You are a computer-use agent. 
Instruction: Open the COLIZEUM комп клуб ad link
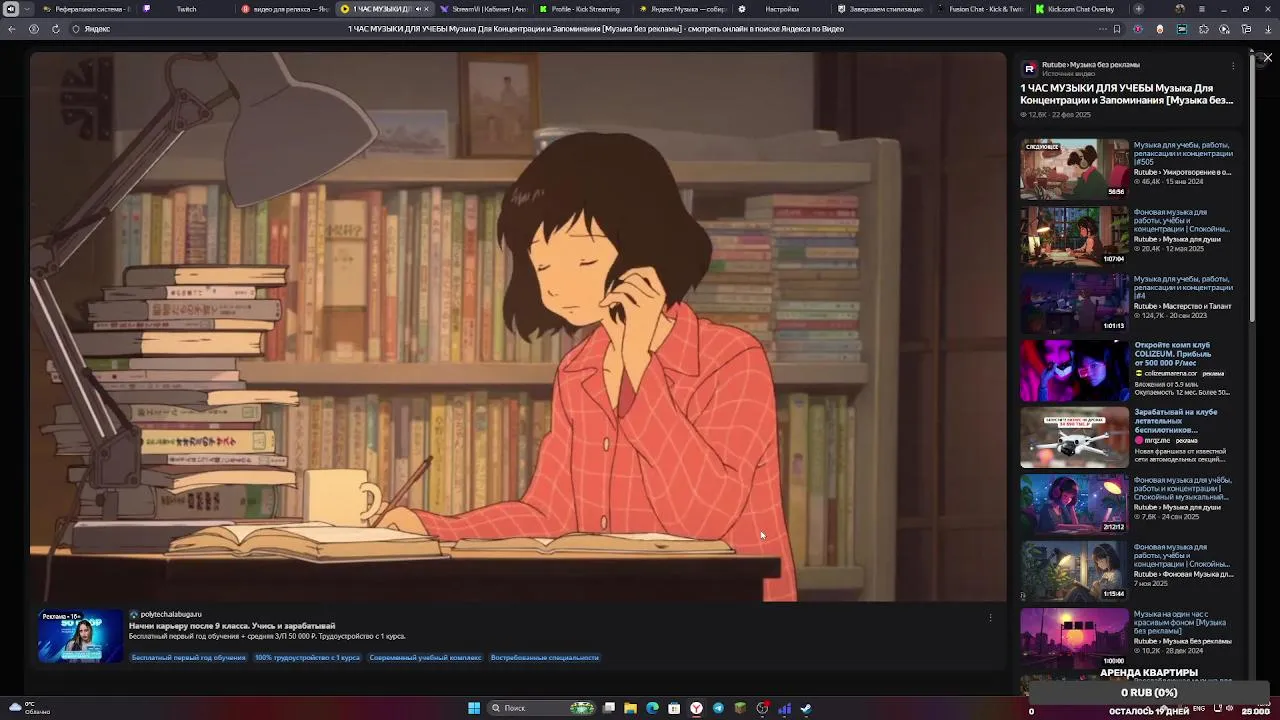(1173, 354)
